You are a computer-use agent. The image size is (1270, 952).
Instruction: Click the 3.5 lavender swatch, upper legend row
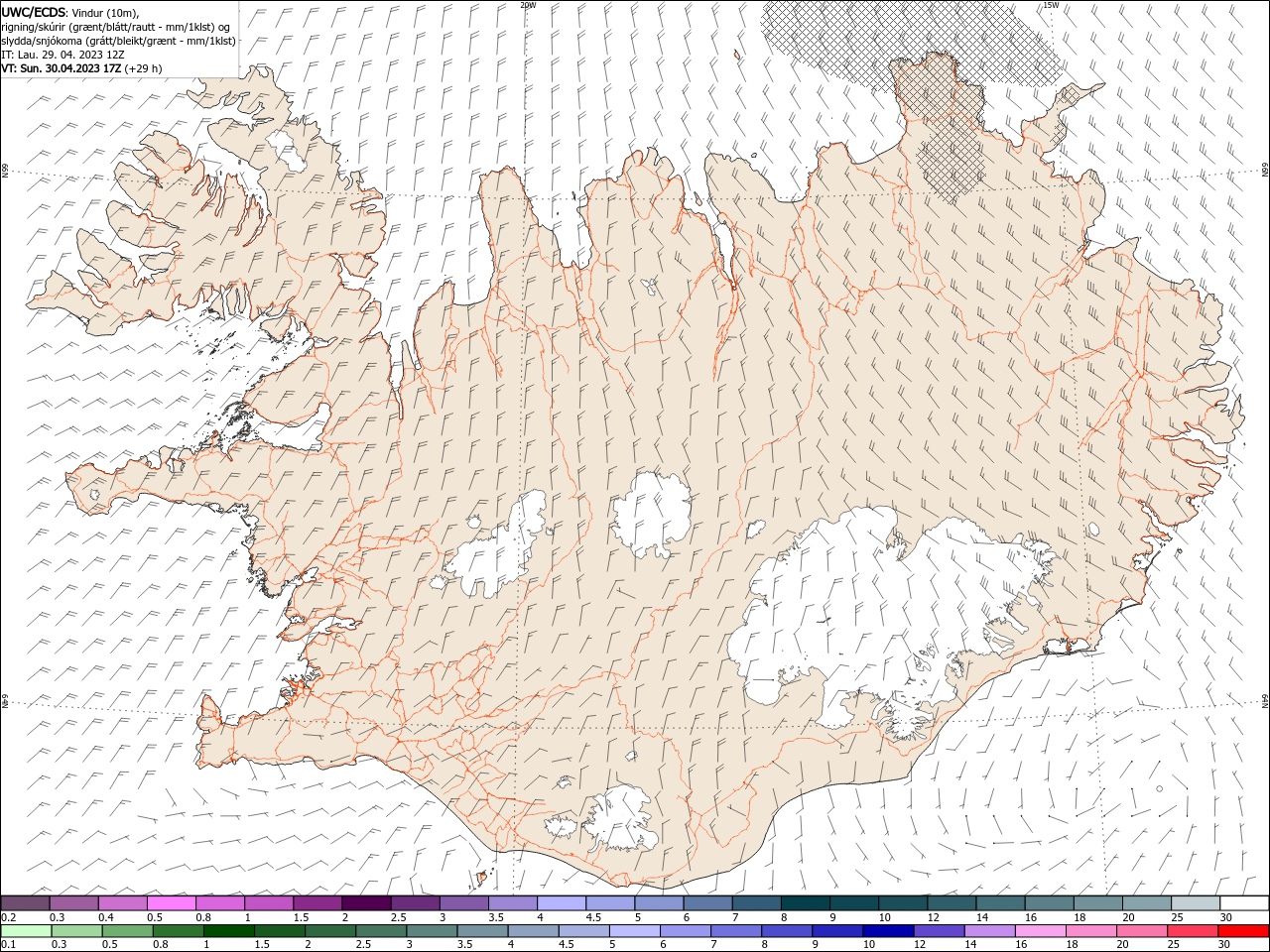[x=513, y=903]
